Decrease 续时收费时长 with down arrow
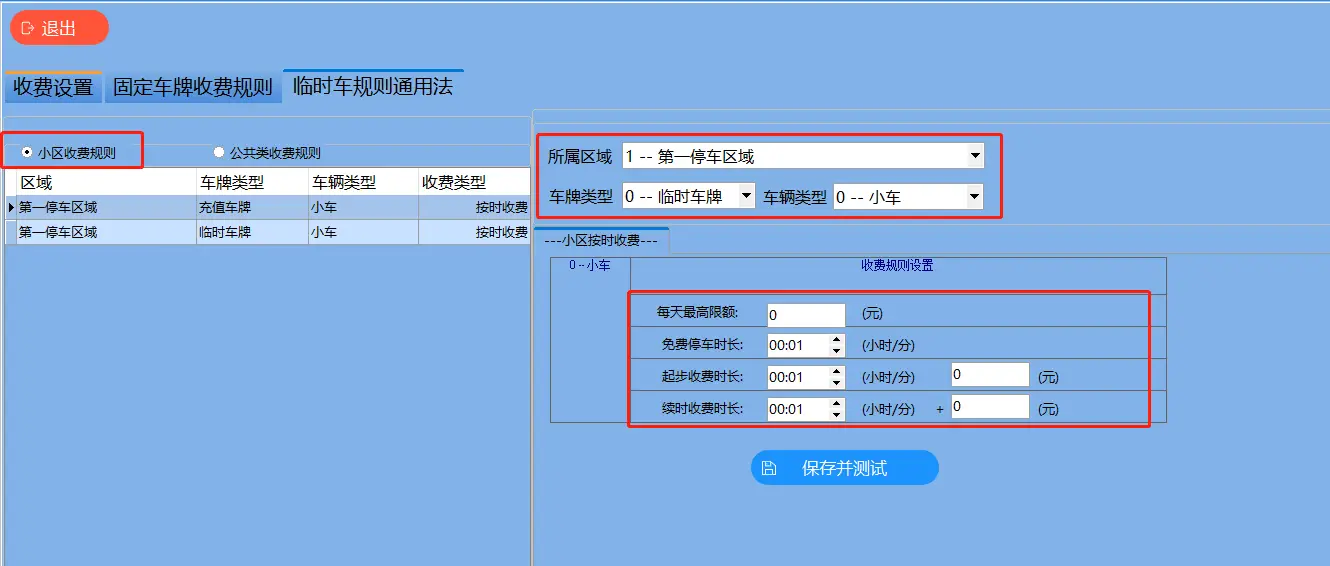Viewport: 1330px width, 566px height. click(x=837, y=415)
